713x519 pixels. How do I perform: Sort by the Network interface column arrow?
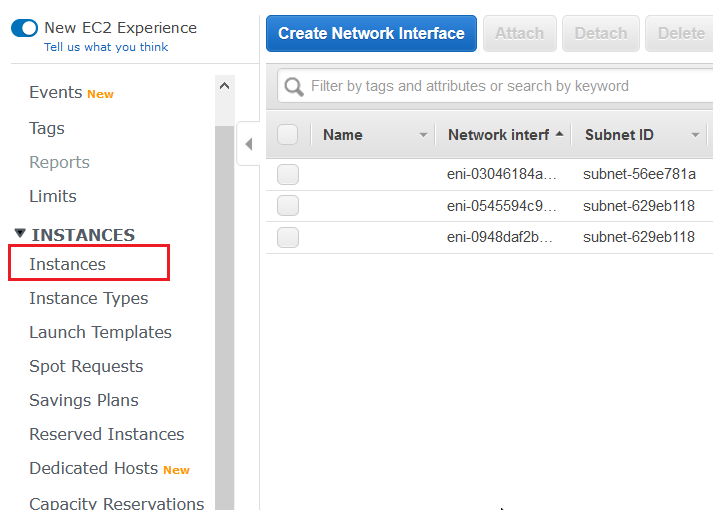559,134
